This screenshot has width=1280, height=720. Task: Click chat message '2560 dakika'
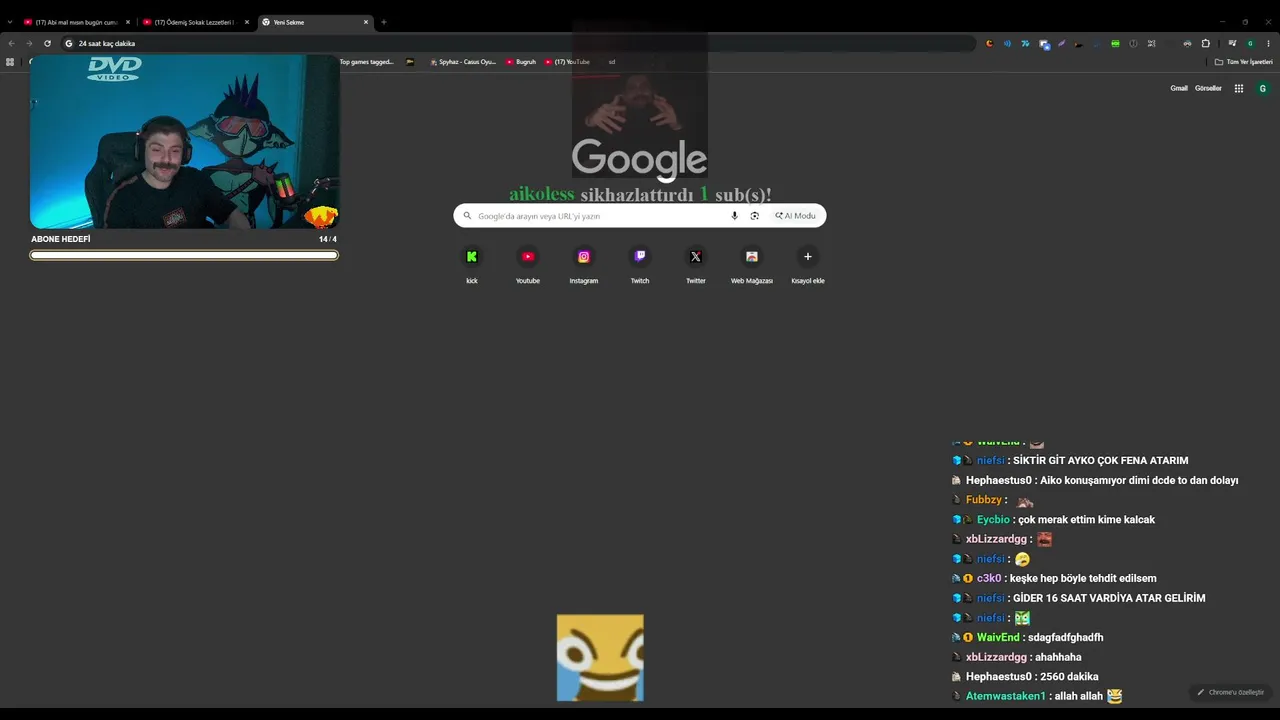point(1069,677)
